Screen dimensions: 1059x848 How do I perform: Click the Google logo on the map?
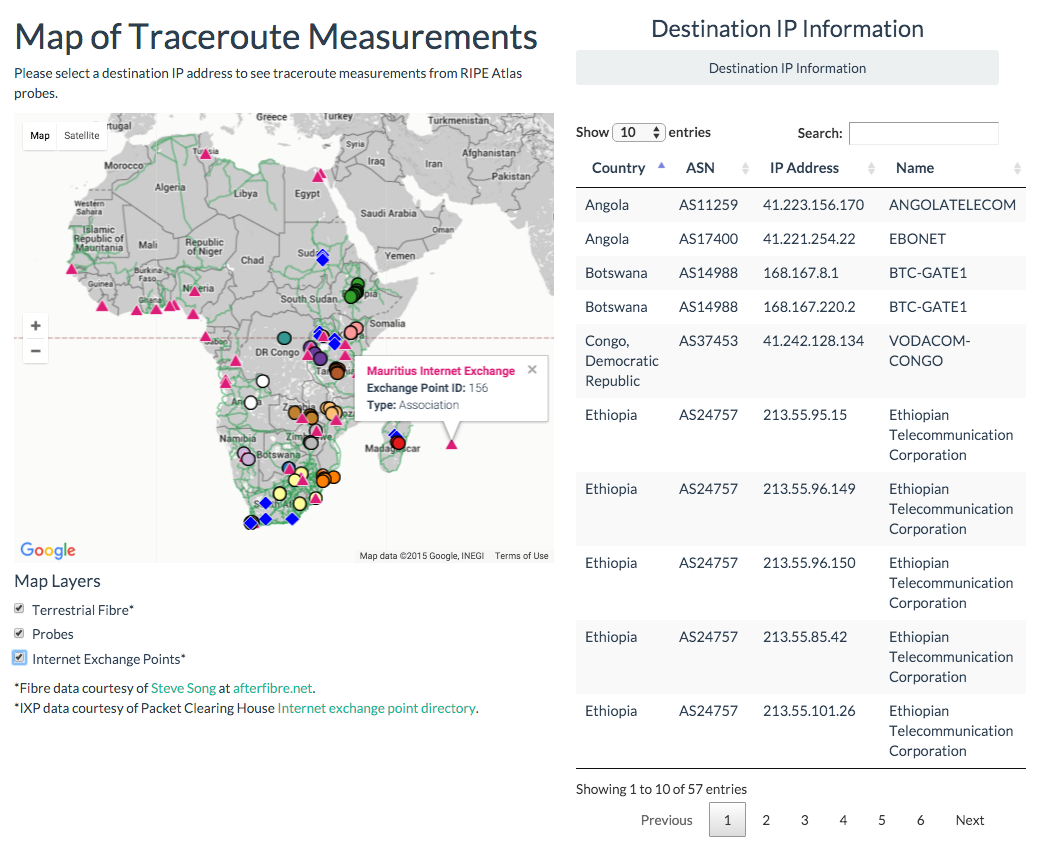(48, 550)
